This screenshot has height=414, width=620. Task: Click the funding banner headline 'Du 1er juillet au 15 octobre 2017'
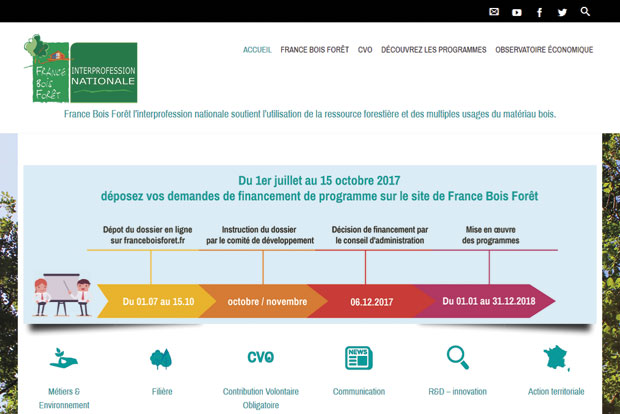point(319,181)
